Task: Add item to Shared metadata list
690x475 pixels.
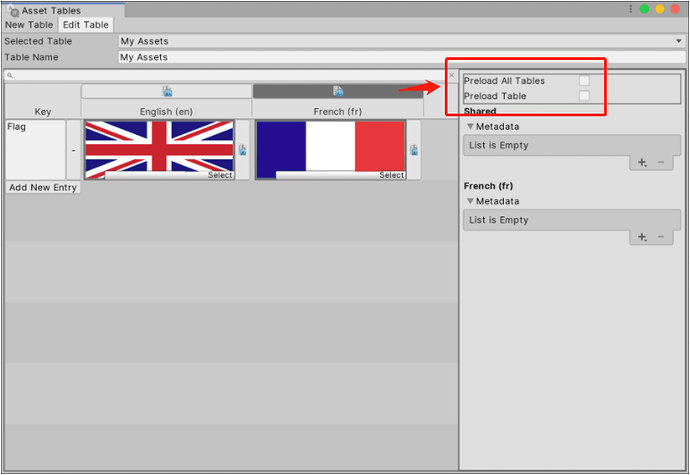Action: 642,162
